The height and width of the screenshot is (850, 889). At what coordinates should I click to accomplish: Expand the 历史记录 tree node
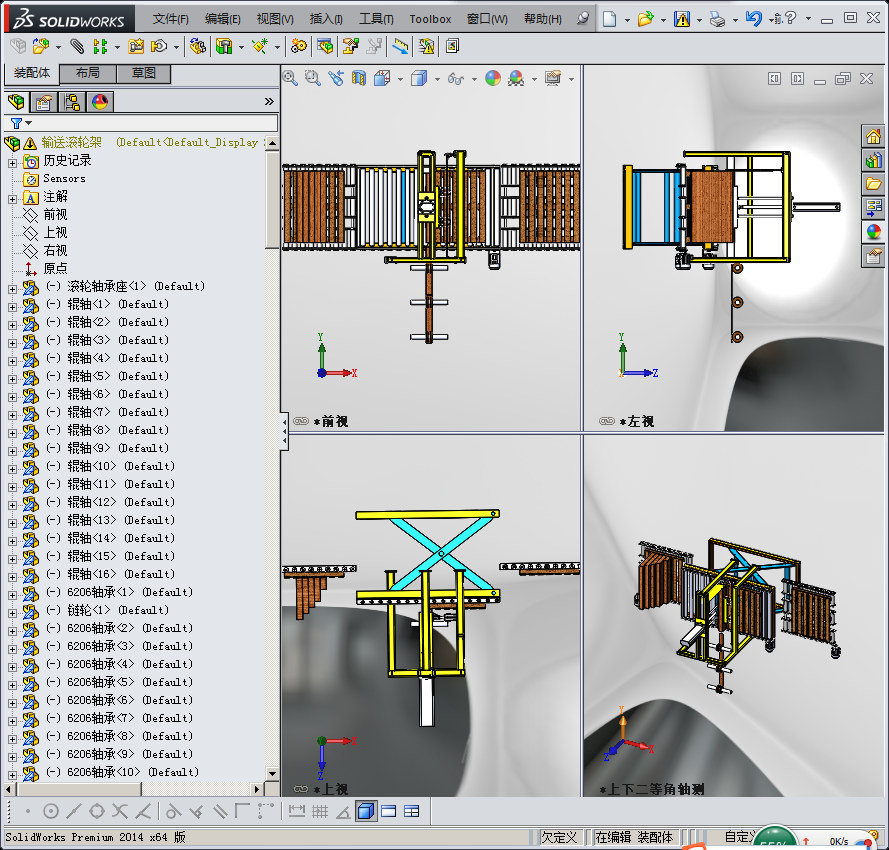click(13, 161)
